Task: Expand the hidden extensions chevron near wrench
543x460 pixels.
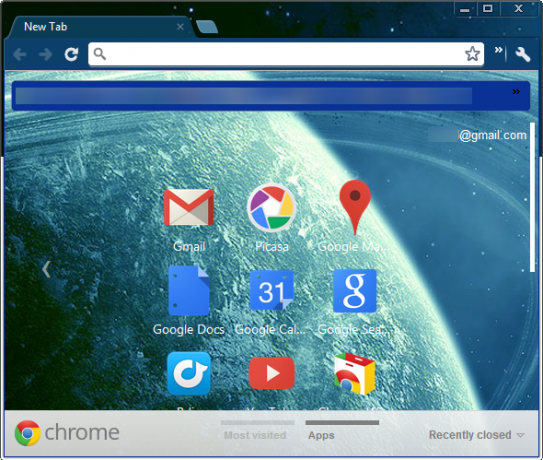Action: [x=498, y=50]
